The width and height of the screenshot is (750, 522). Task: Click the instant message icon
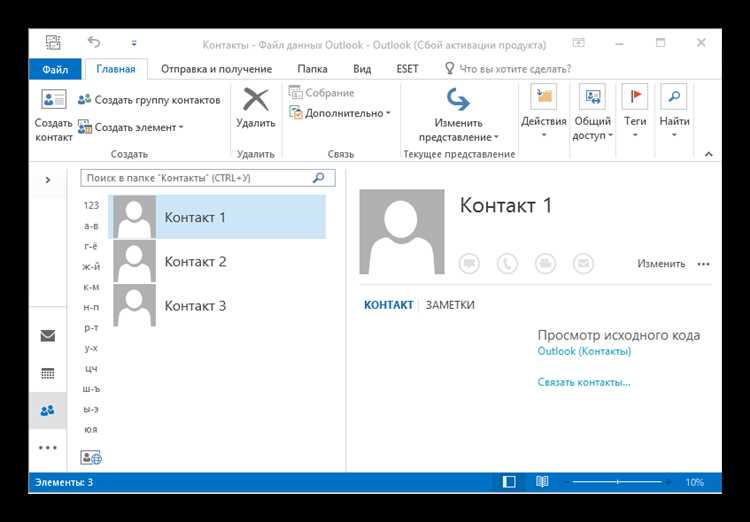[x=469, y=263]
